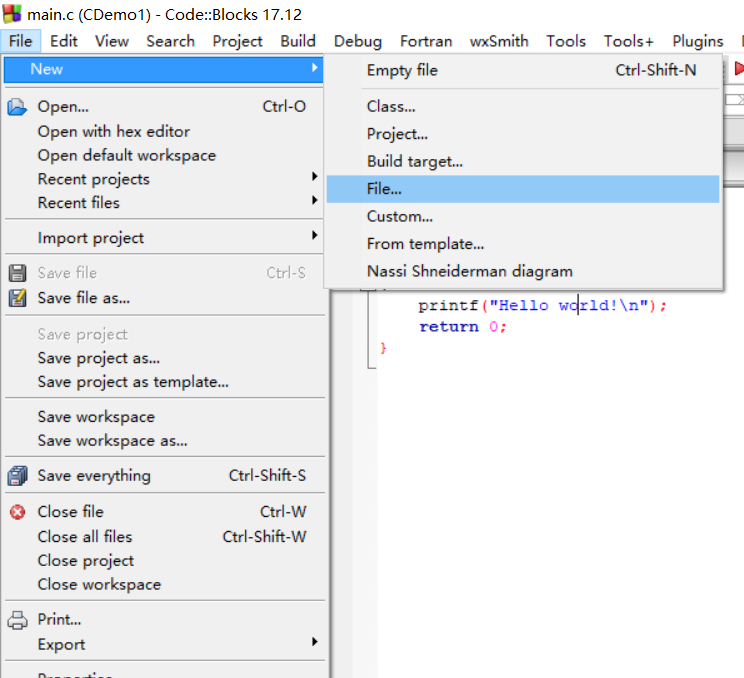Open the Tools menu
Viewport: 744px width, 678px height.
coord(566,41)
